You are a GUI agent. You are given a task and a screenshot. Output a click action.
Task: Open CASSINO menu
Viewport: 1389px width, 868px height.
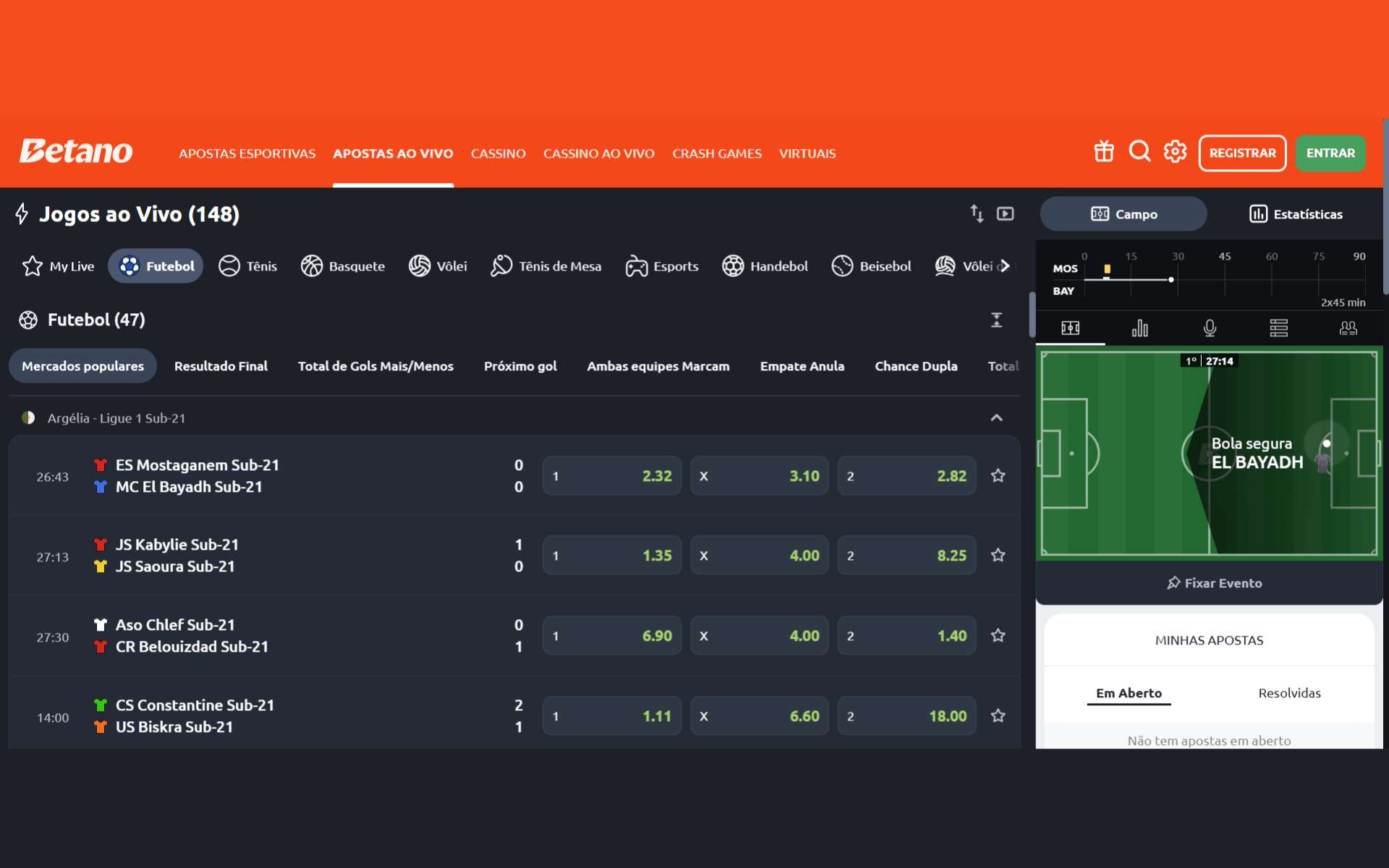[x=498, y=153]
